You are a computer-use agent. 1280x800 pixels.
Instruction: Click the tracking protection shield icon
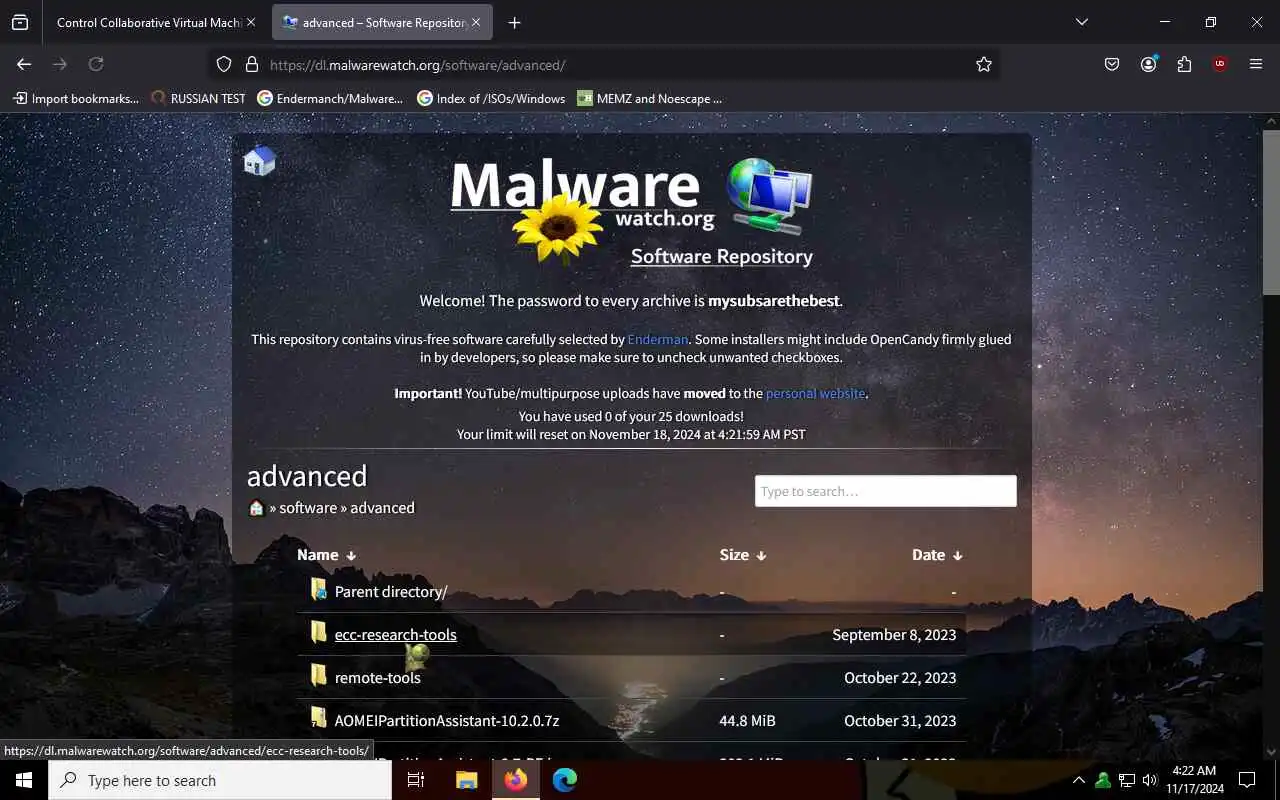coord(224,64)
